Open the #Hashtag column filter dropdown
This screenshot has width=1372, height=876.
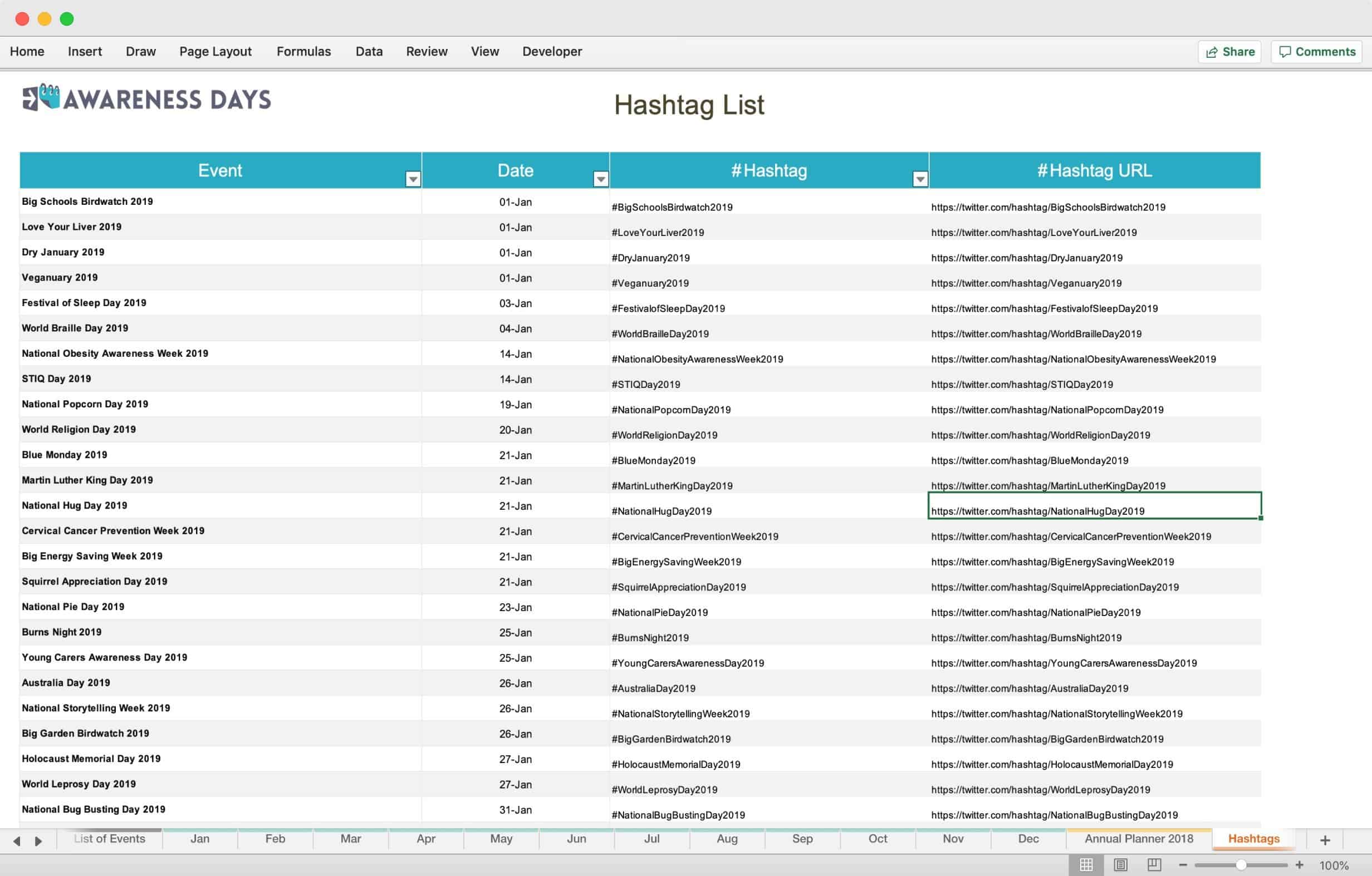point(920,179)
